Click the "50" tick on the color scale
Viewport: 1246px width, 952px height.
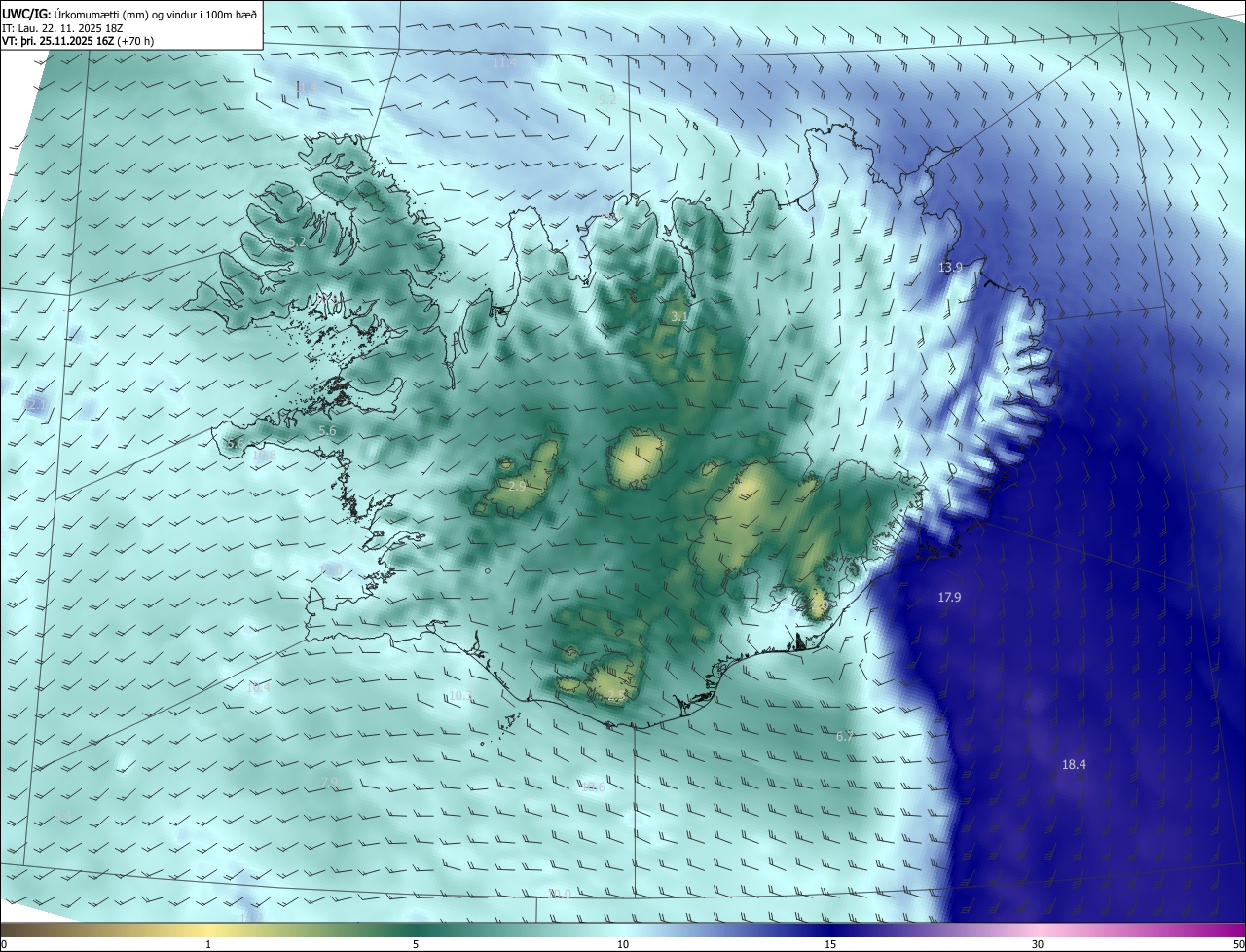(x=1238, y=944)
